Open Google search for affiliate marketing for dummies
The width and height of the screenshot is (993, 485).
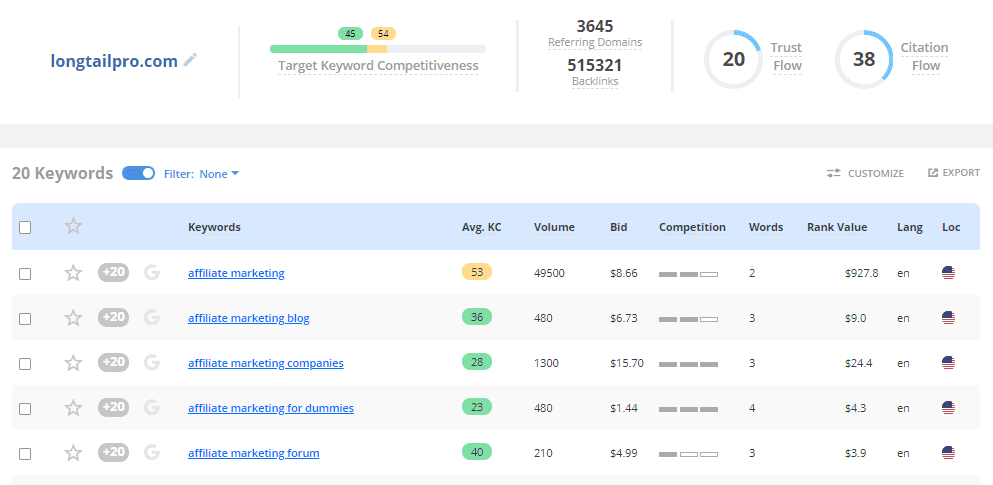click(x=152, y=408)
